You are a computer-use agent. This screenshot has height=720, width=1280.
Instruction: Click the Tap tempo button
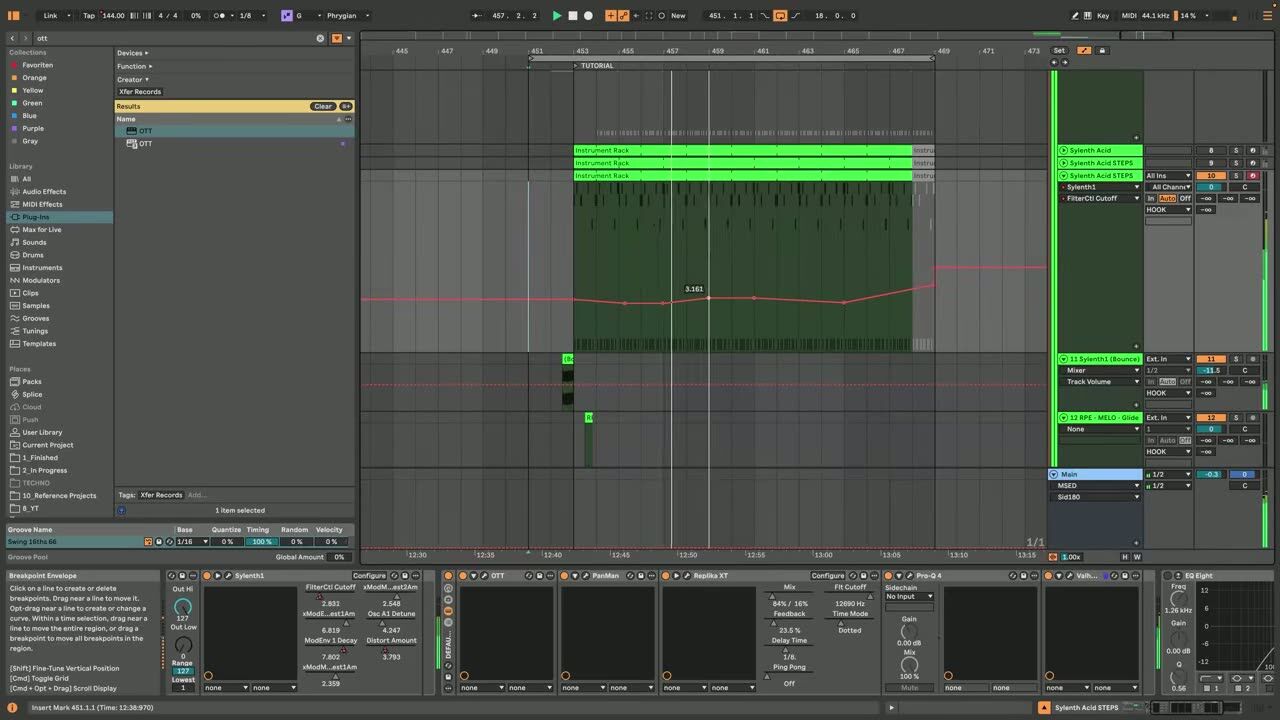[x=89, y=16]
